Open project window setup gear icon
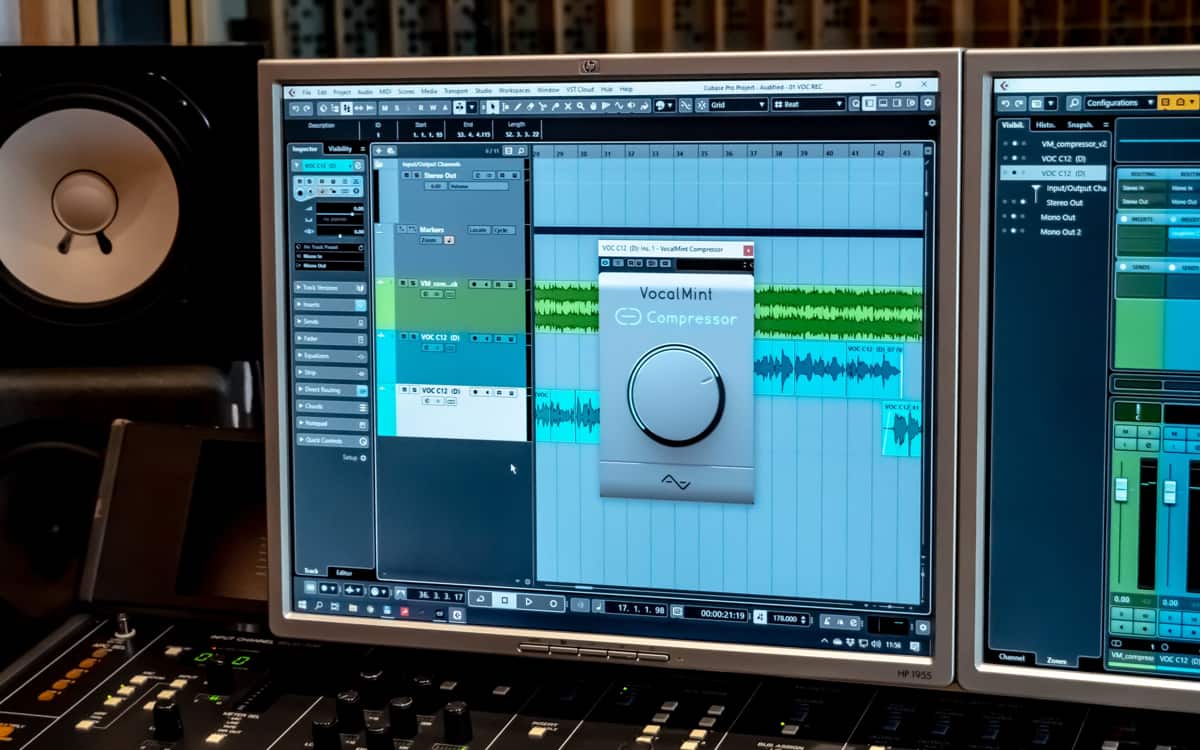This screenshot has width=1200, height=750. pyautogui.click(x=928, y=103)
